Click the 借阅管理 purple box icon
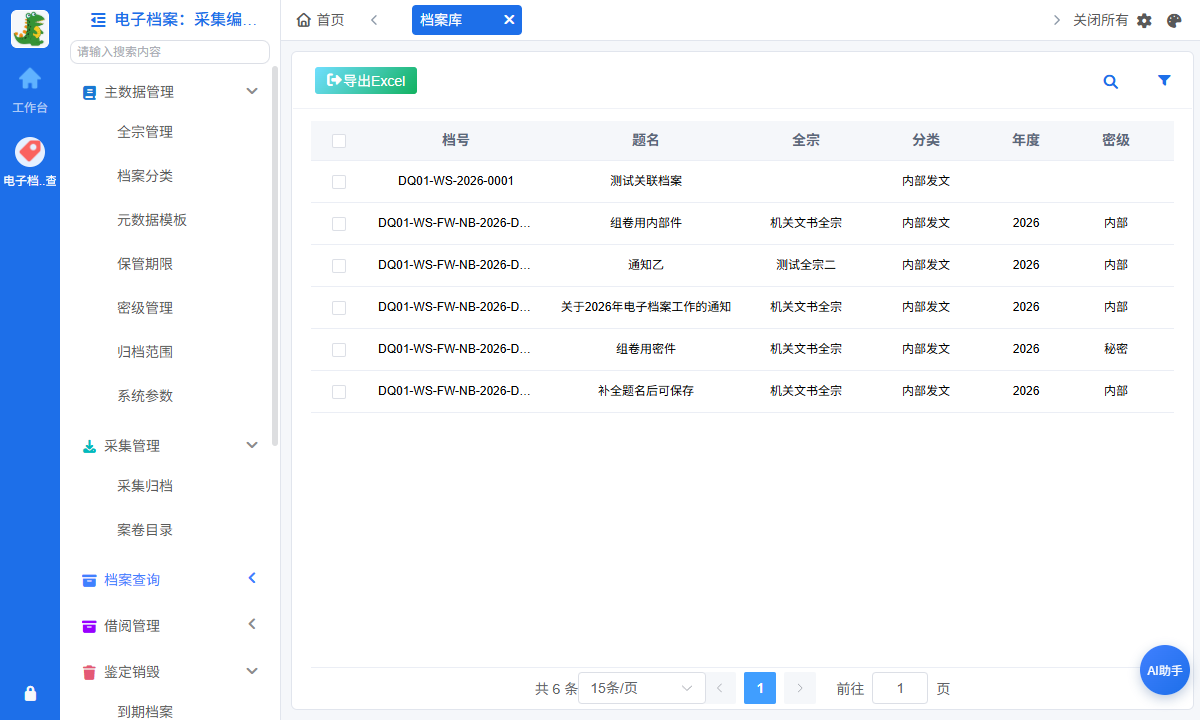The height and width of the screenshot is (720, 1200). click(89, 626)
